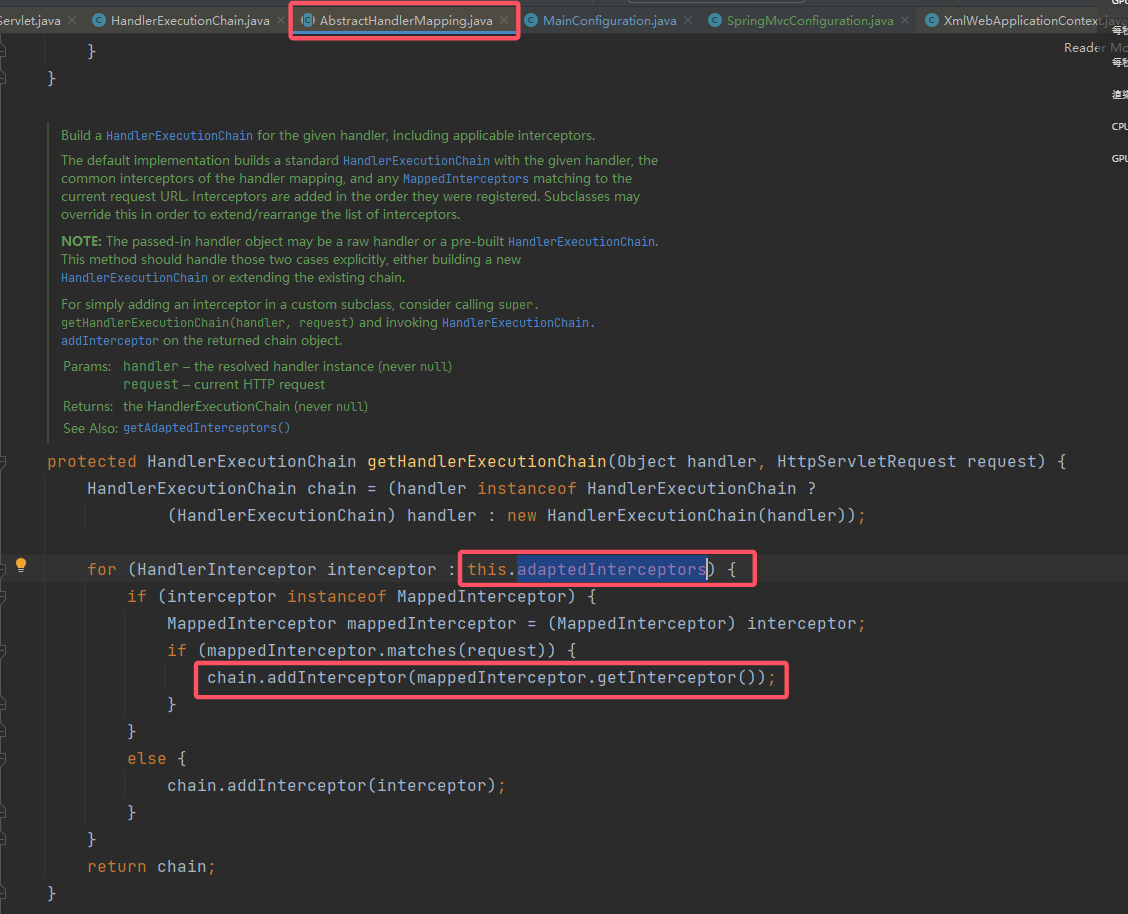Click the 'NOTE:' label in the Javadoc

tap(81, 242)
